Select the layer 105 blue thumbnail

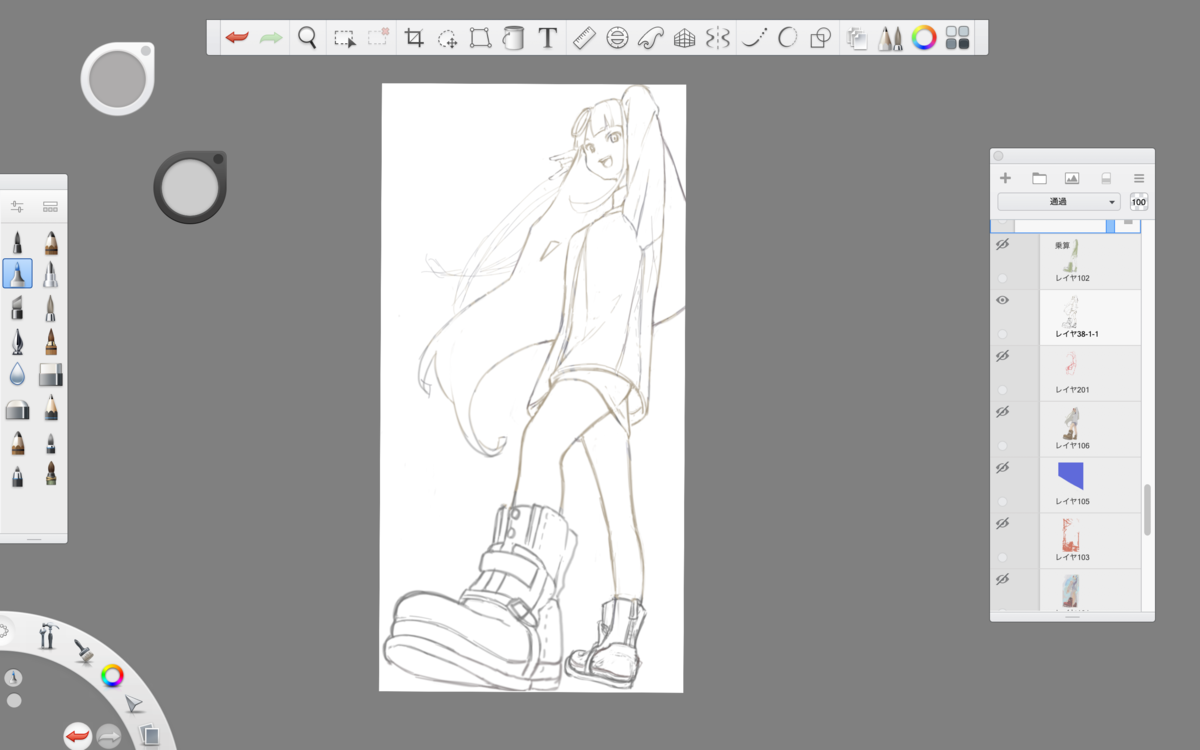1070,475
